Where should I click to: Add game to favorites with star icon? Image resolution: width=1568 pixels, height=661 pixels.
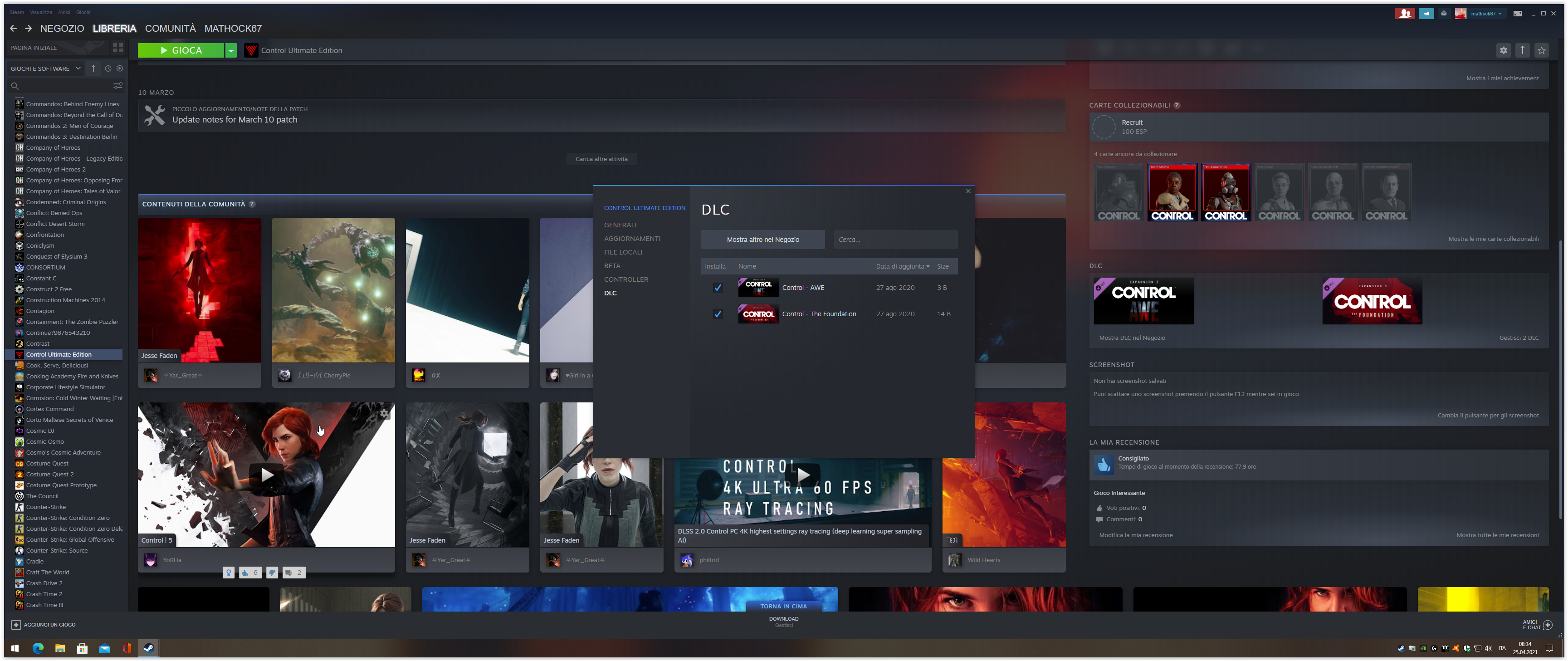[x=1541, y=50]
